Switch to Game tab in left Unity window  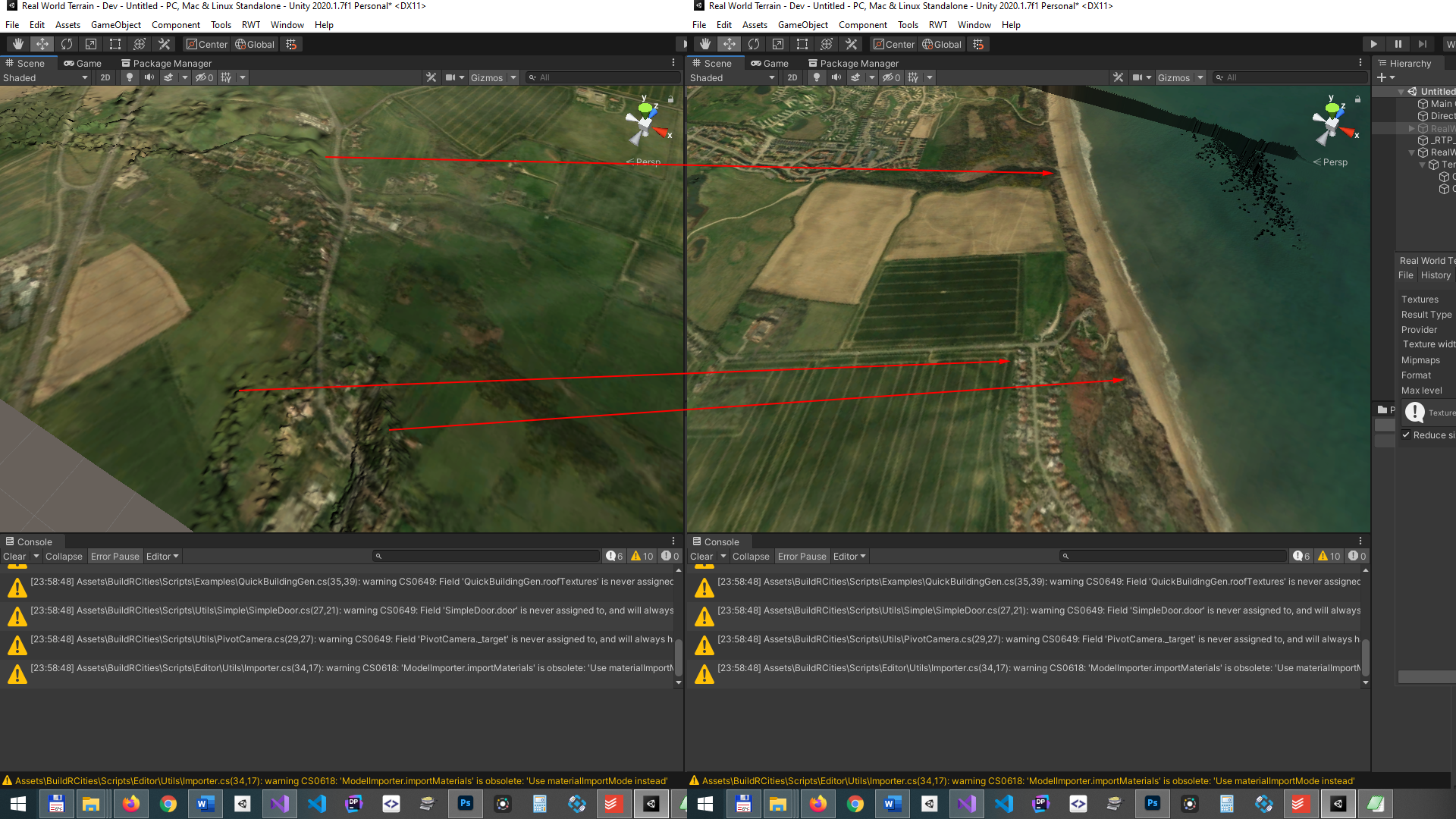[x=83, y=64]
